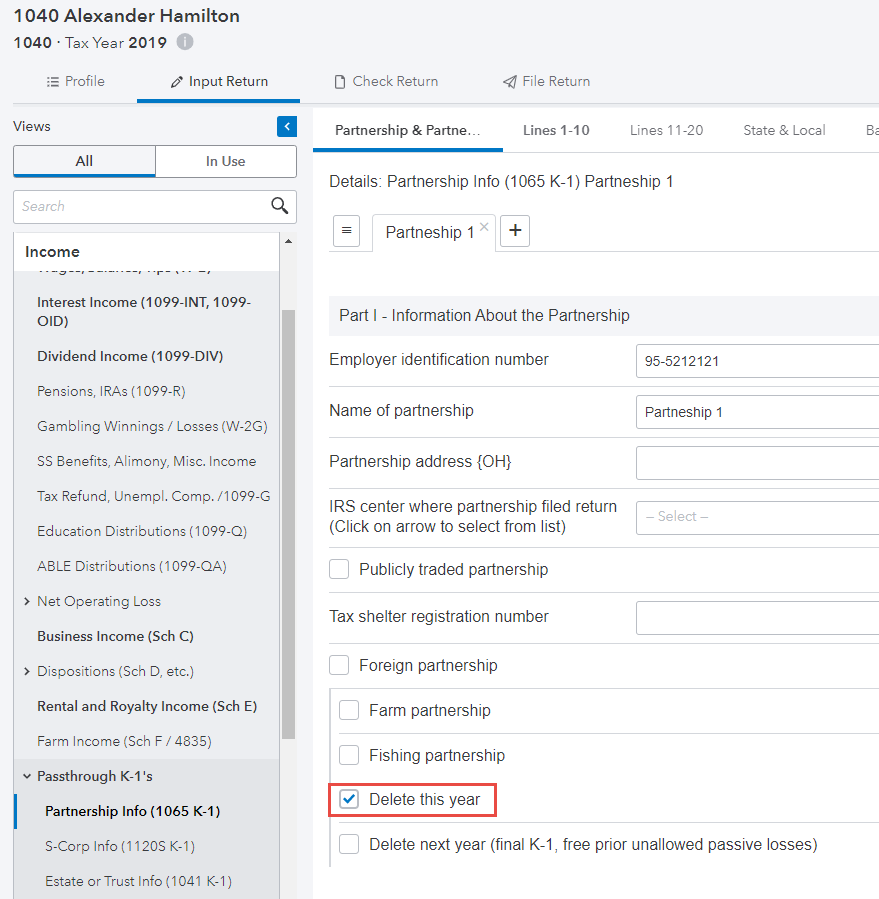The height and width of the screenshot is (899, 879).
Task: Open S-Corp Info (1120S K-1) link
Action: click(119, 846)
